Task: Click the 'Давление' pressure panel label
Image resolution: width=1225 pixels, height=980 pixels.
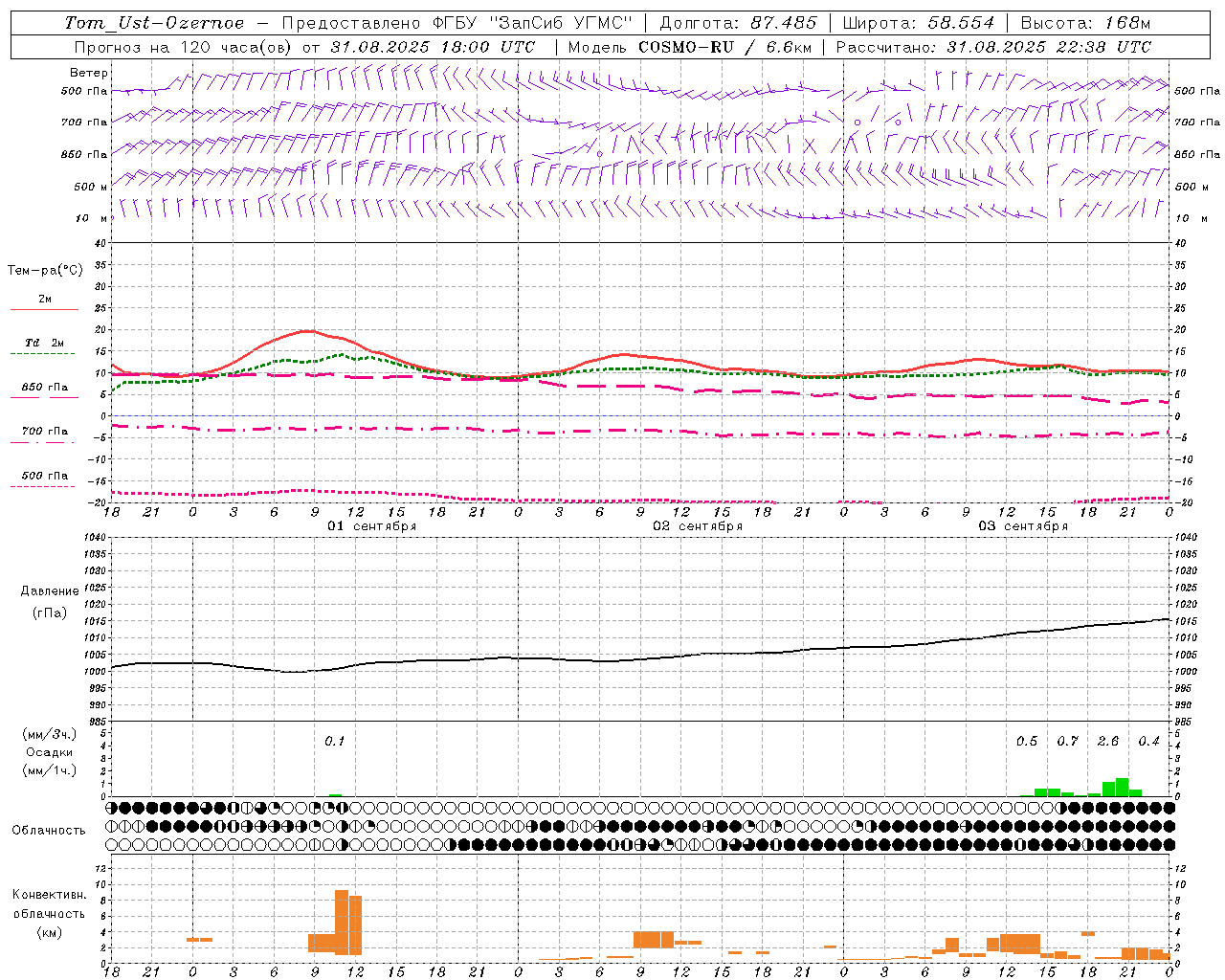Action: click(x=50, y=591)
